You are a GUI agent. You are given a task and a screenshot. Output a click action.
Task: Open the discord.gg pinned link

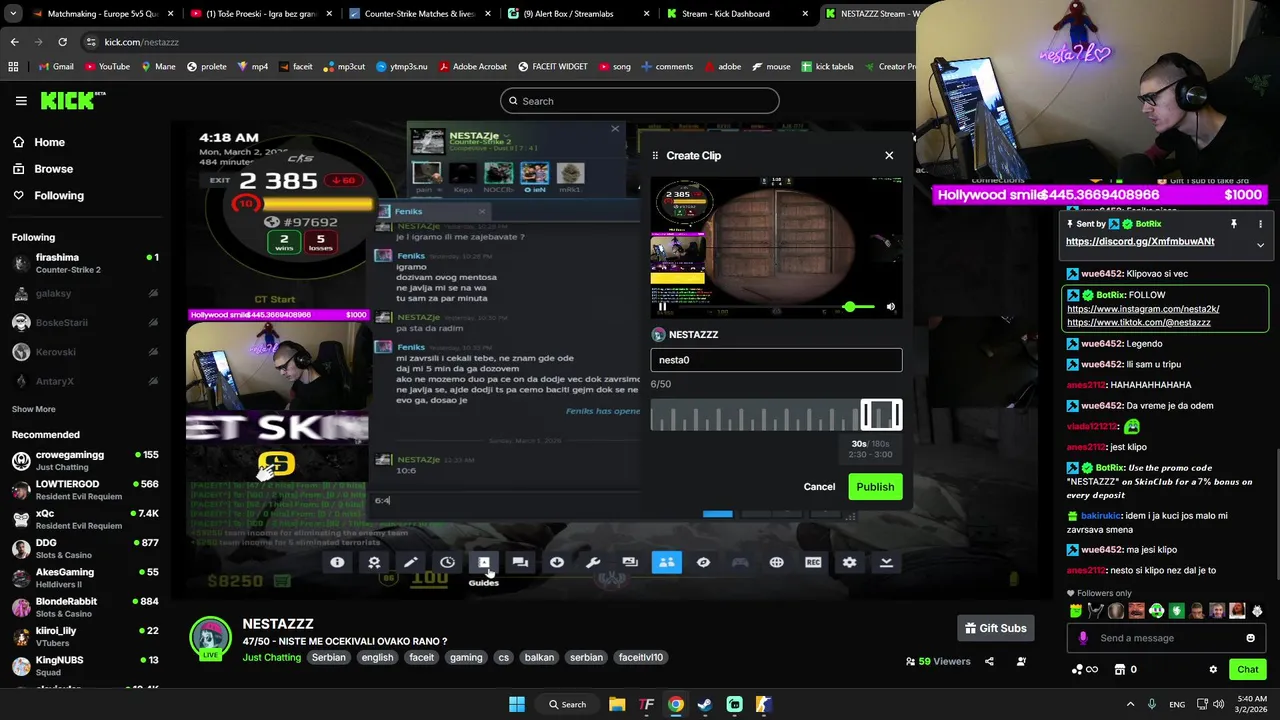[1140, 241]
